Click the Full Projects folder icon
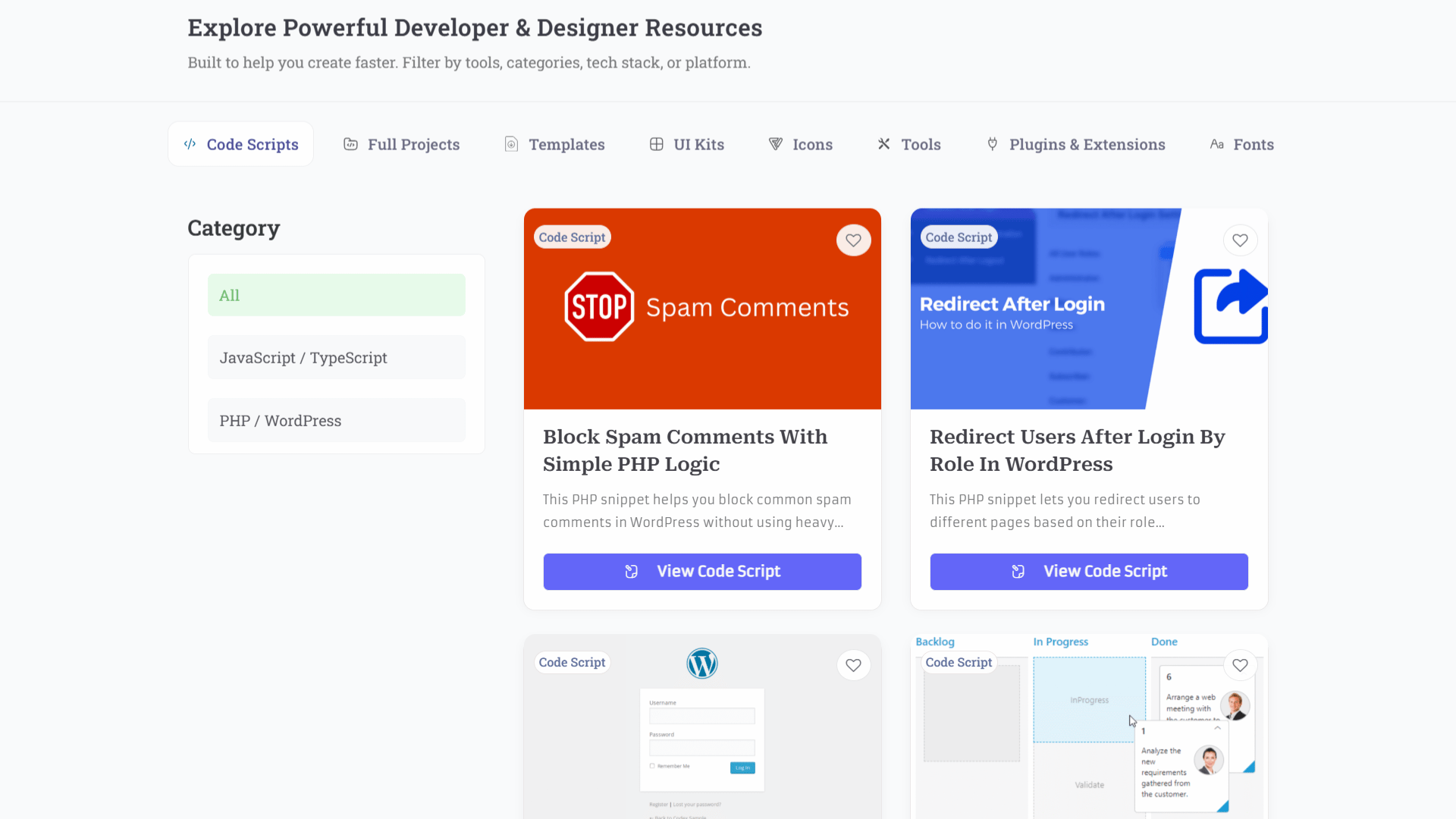Screen dimensions: 1456x819 350,144
